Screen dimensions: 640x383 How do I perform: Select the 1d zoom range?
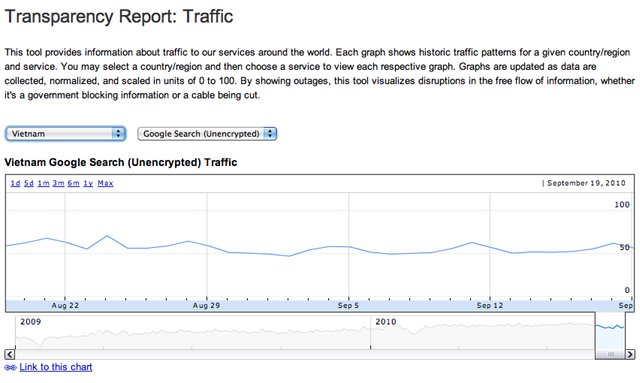pyautogui.click(x=15, y=183)
